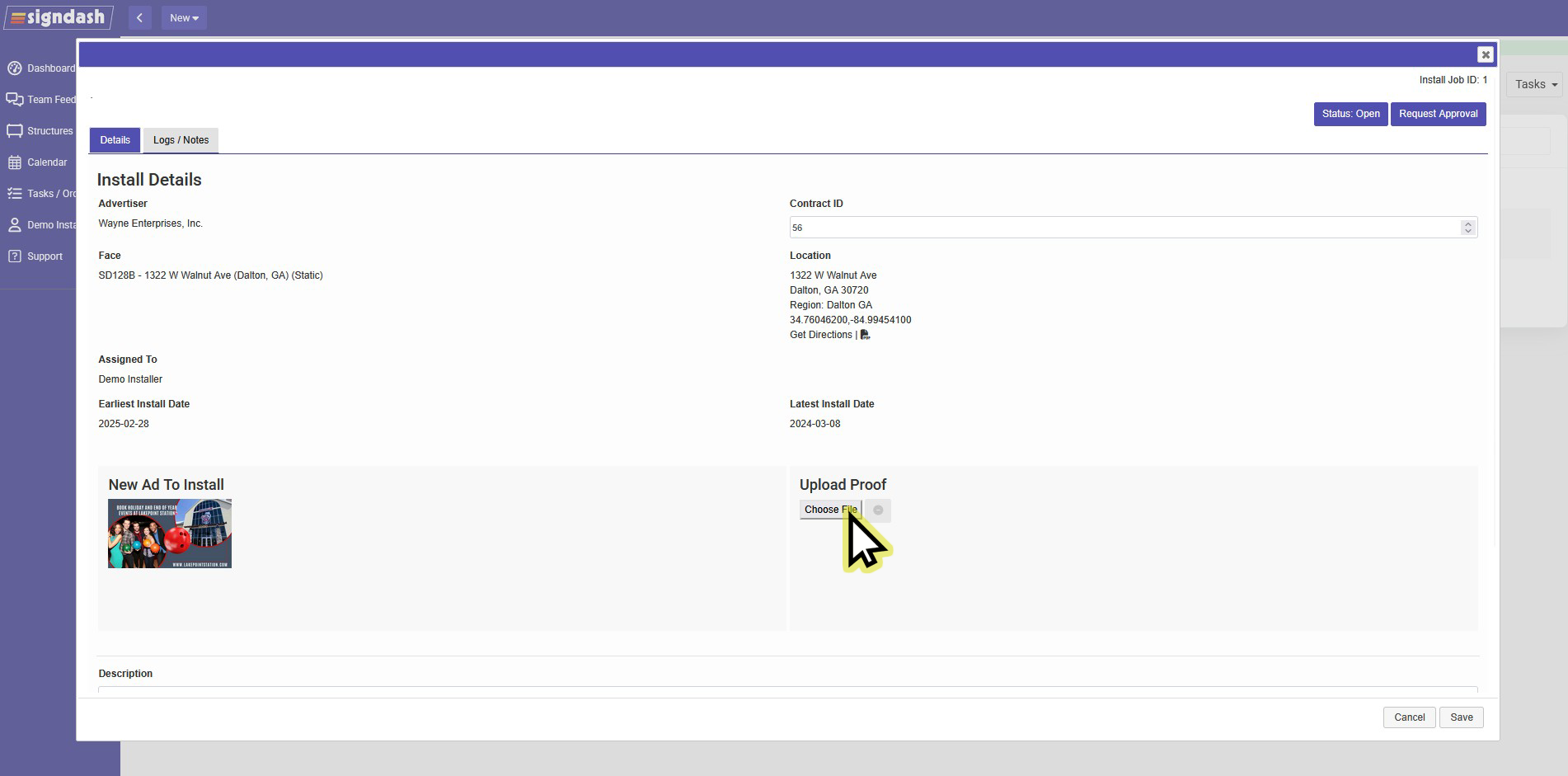Select the Details tab
1568x776 pixels.
115,140
